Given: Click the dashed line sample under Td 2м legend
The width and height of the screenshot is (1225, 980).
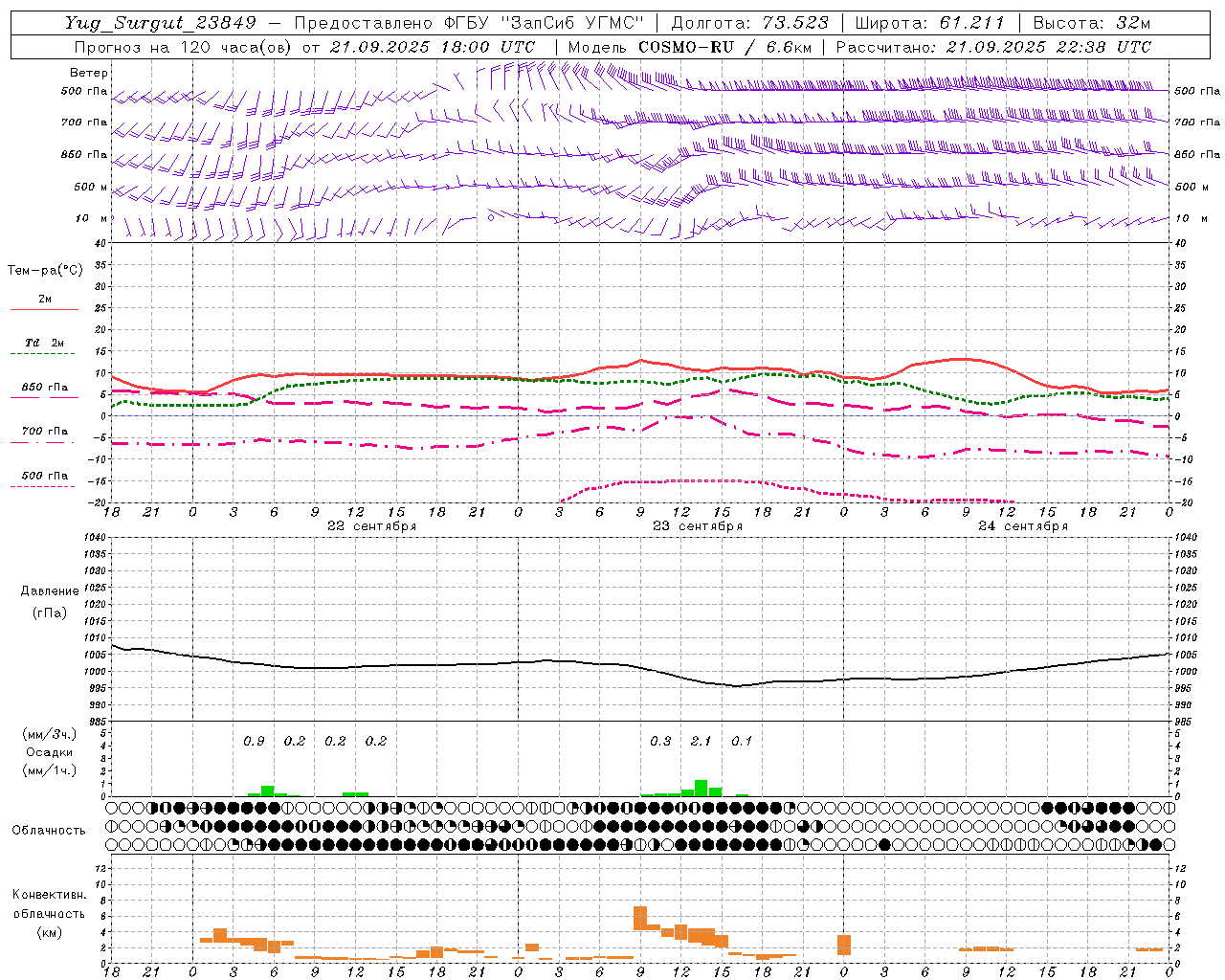Looking at the screenshot, I should [x=45, y=354].
